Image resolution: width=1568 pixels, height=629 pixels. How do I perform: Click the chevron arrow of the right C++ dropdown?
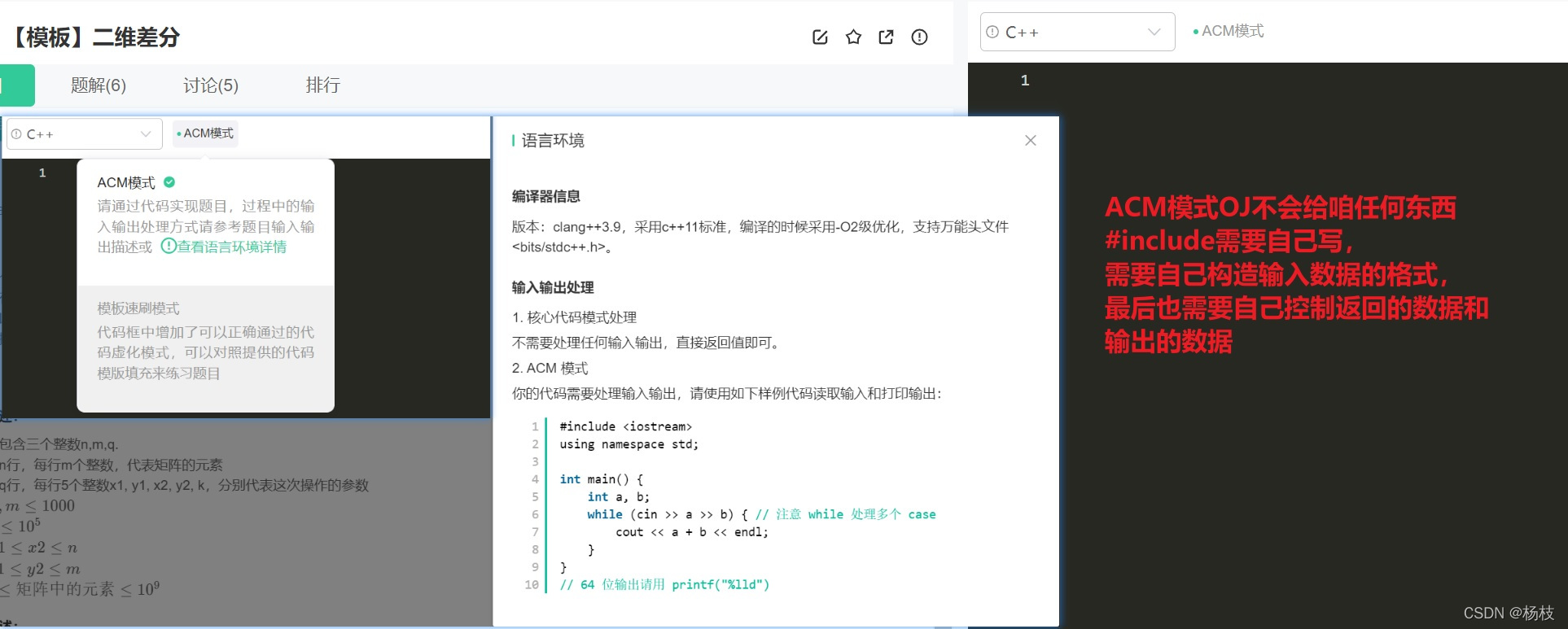click(1154, 32)
